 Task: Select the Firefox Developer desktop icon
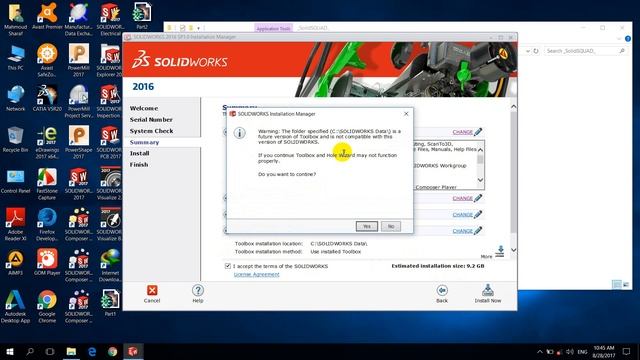(47, 224)
